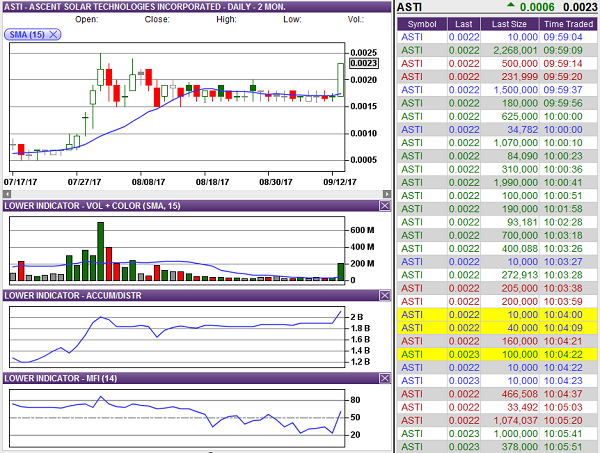Click the 07/17/17 date axis label
Viewport: 600px width, 453px height.
click(20, 182)
